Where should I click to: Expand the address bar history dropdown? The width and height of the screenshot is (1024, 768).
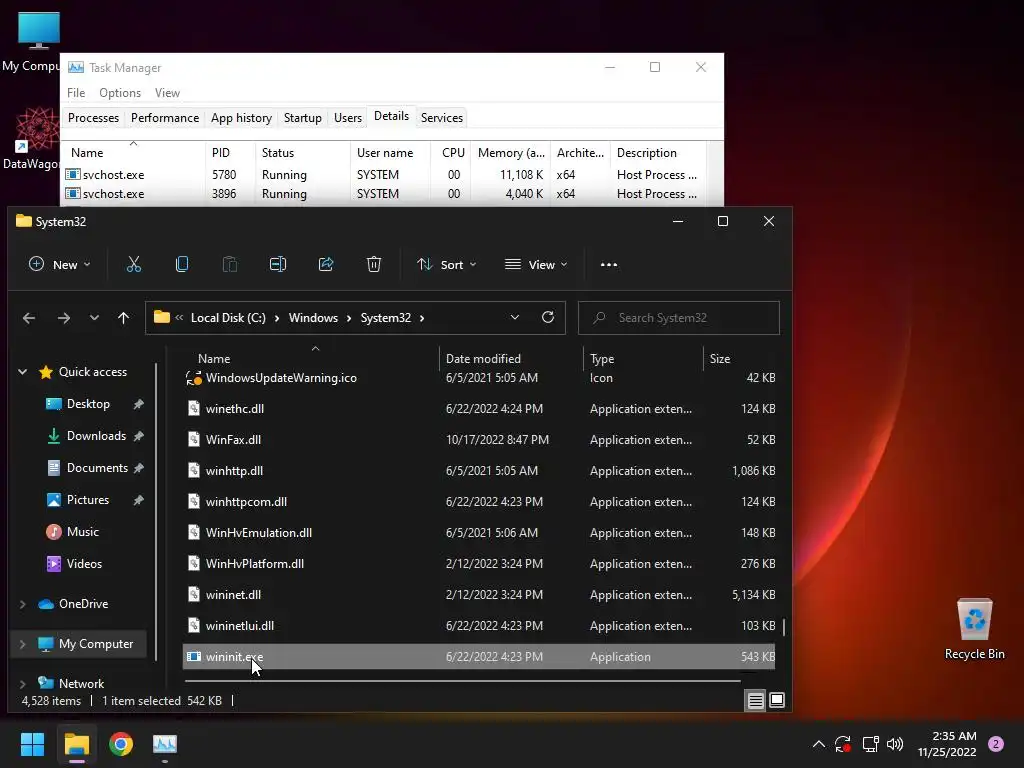pos(515,317)
